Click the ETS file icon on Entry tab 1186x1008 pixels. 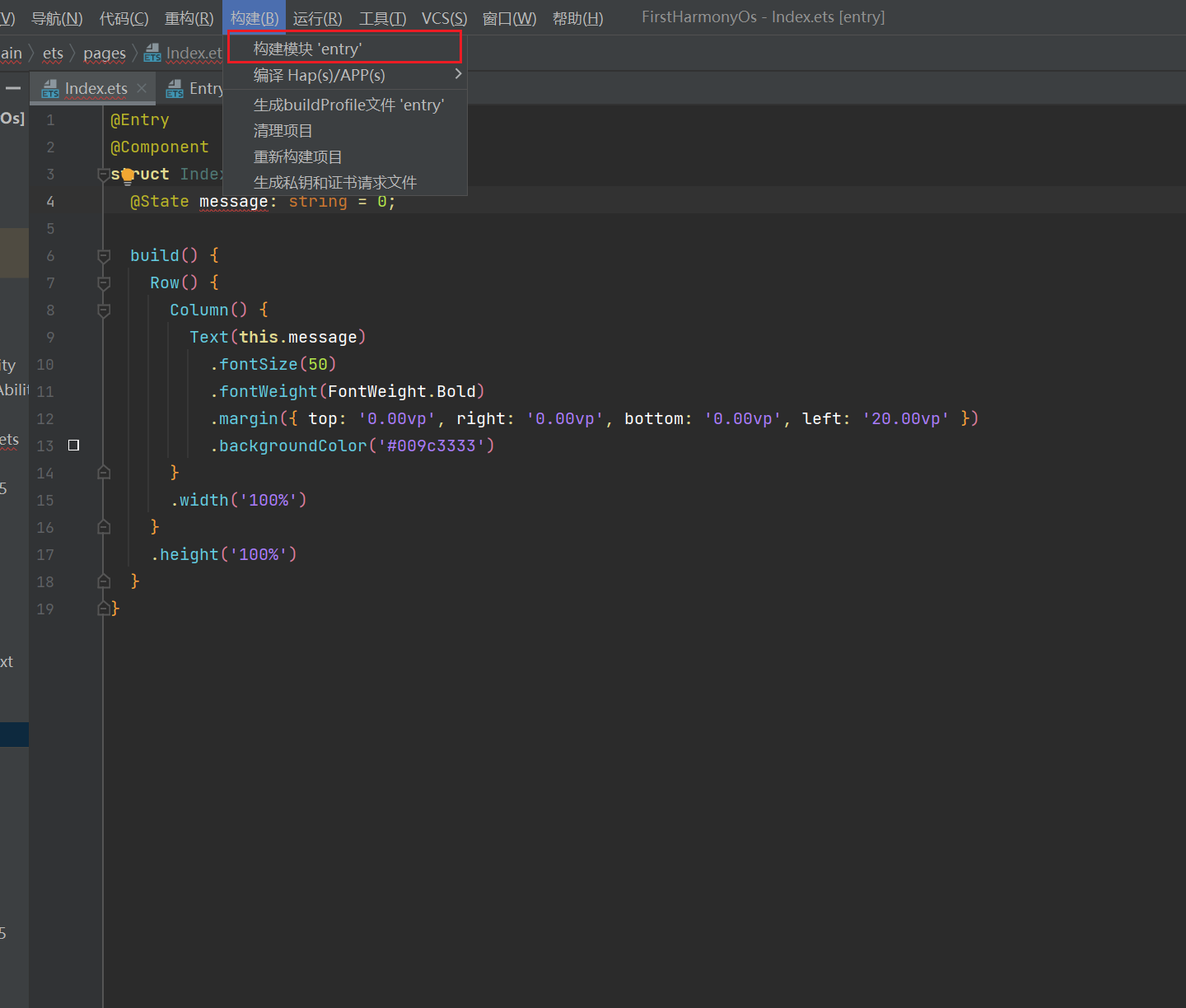coord(175,88)
